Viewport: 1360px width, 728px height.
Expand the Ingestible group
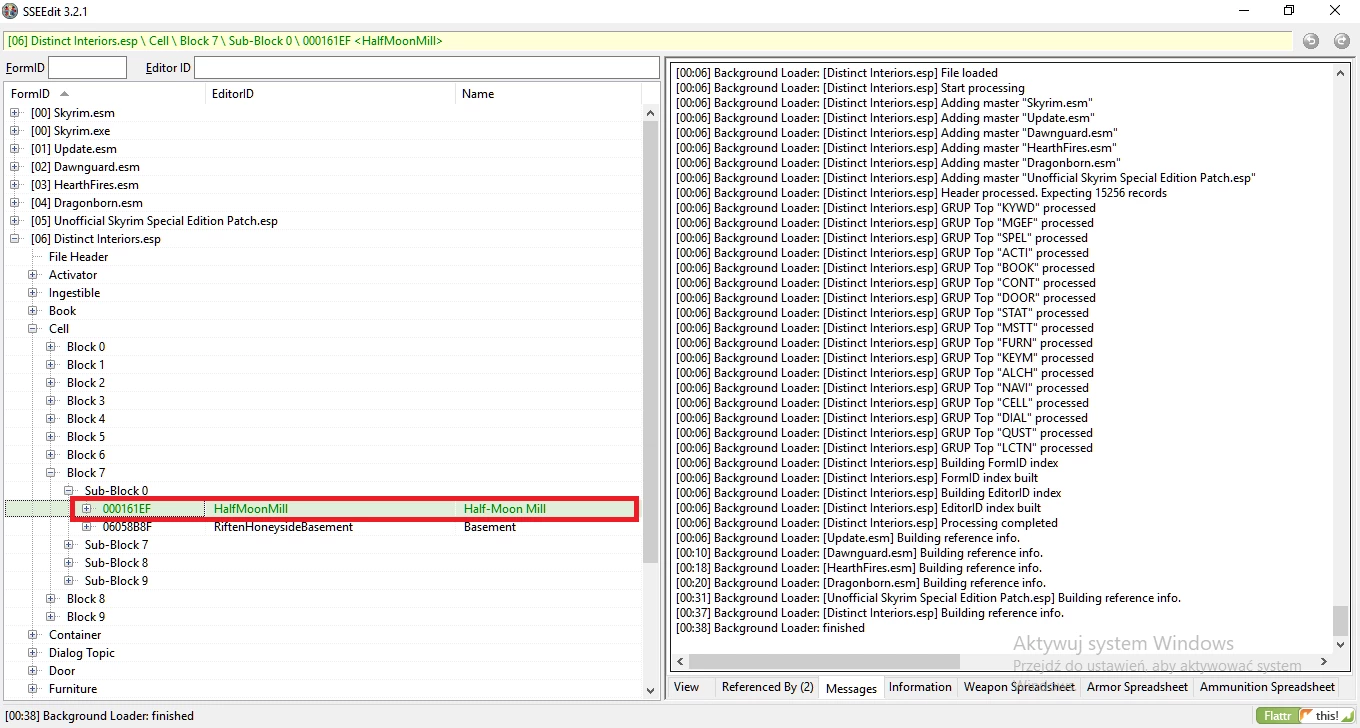coord(33,293)
